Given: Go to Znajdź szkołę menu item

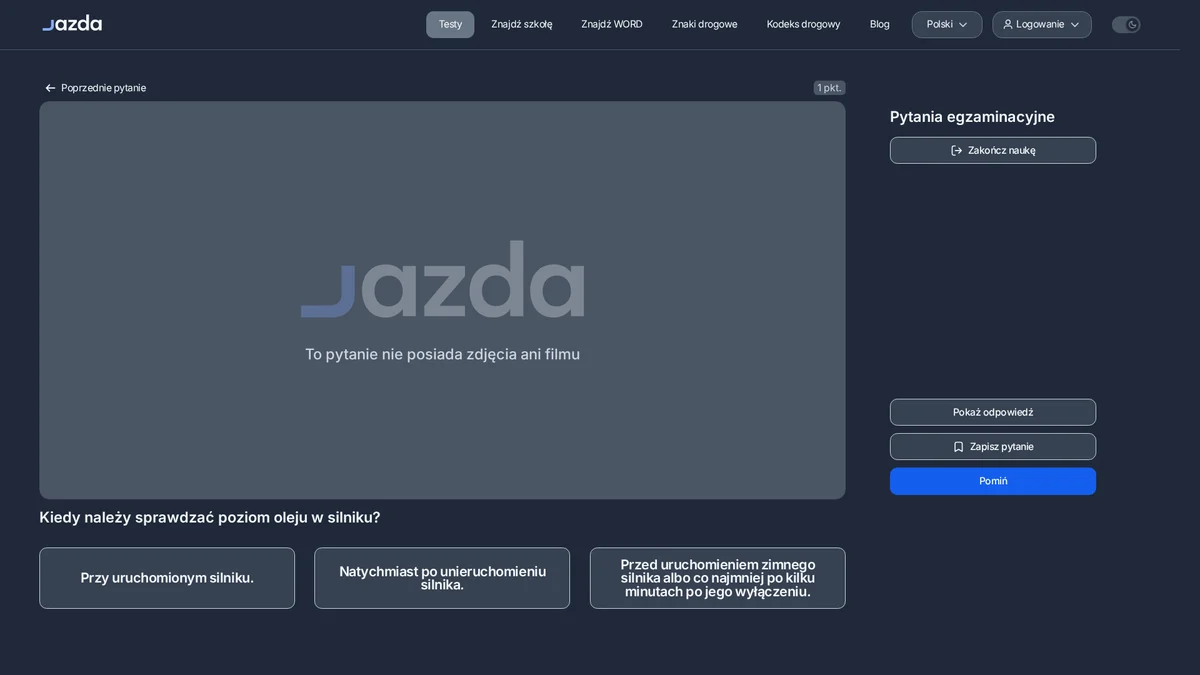Looking at the screenshot, I should coord(521,24).
